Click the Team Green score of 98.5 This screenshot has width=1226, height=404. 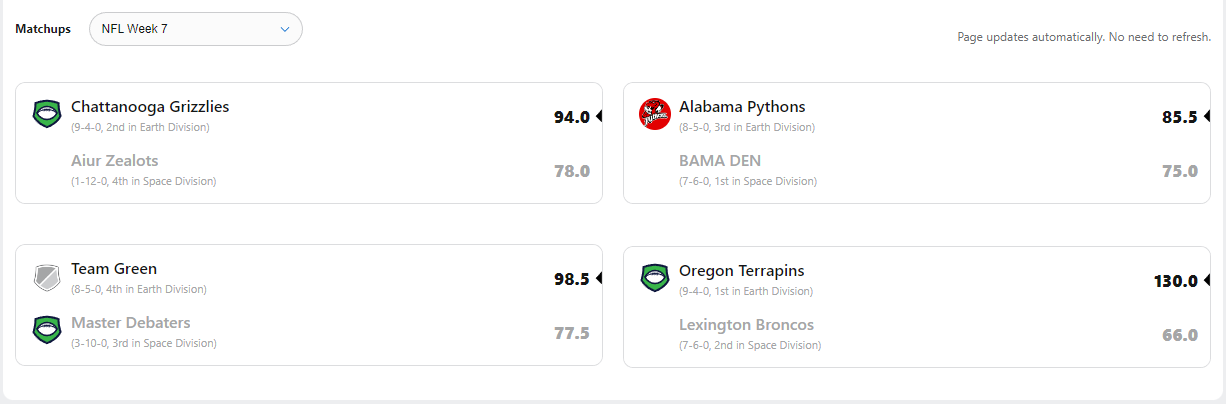click(x=572, y=279)
